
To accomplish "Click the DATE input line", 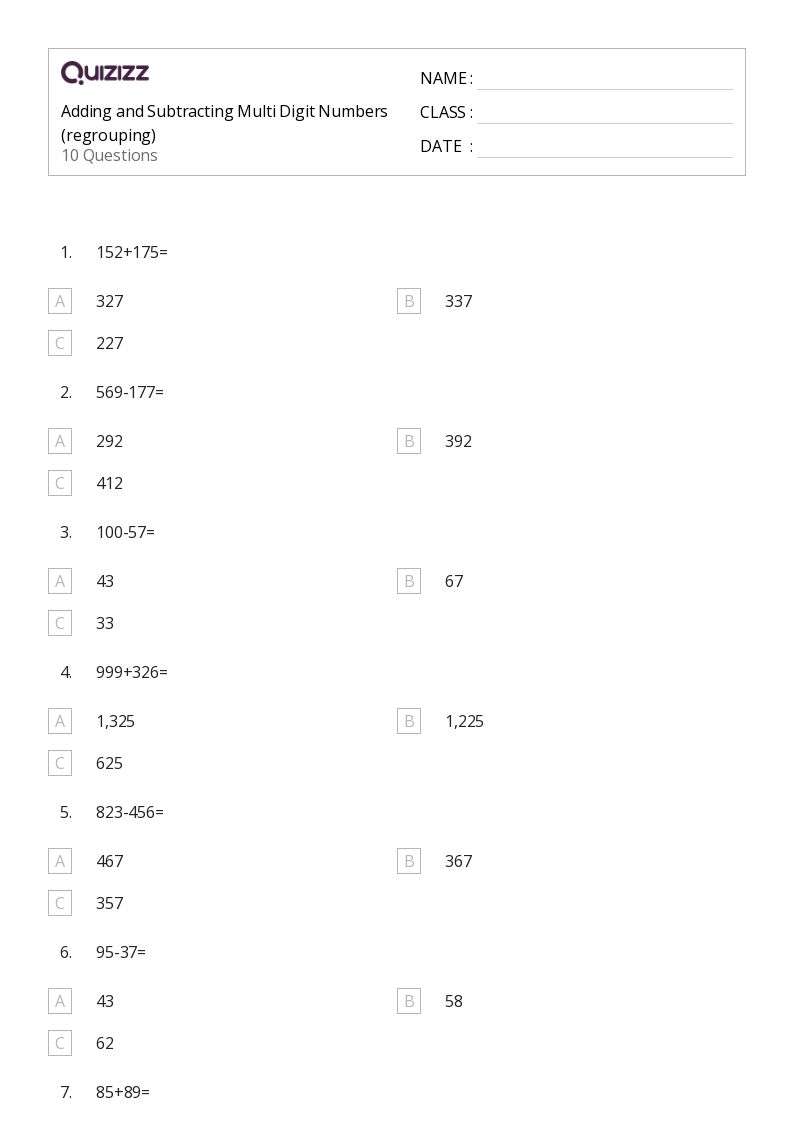I will coord(604,147).
